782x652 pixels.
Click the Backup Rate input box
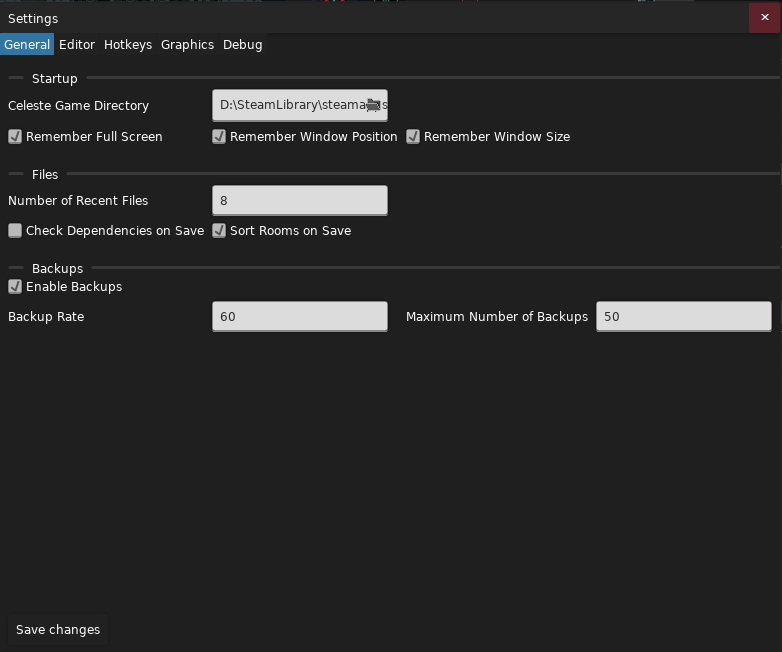[299, 317]
